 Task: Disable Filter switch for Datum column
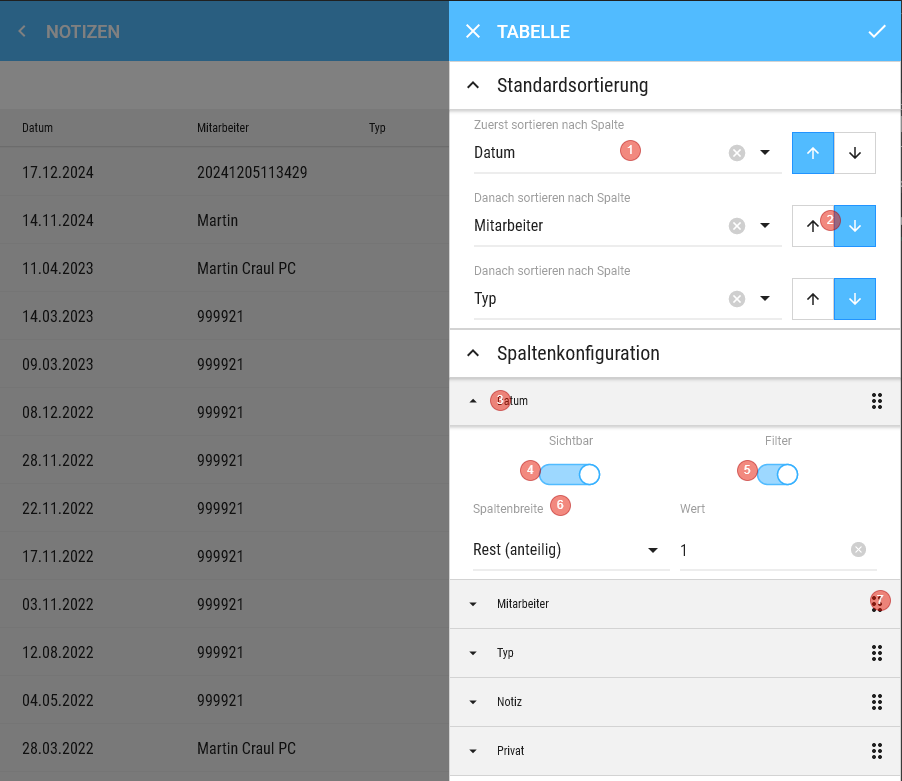pyautogui.click(x=778, y=474)
